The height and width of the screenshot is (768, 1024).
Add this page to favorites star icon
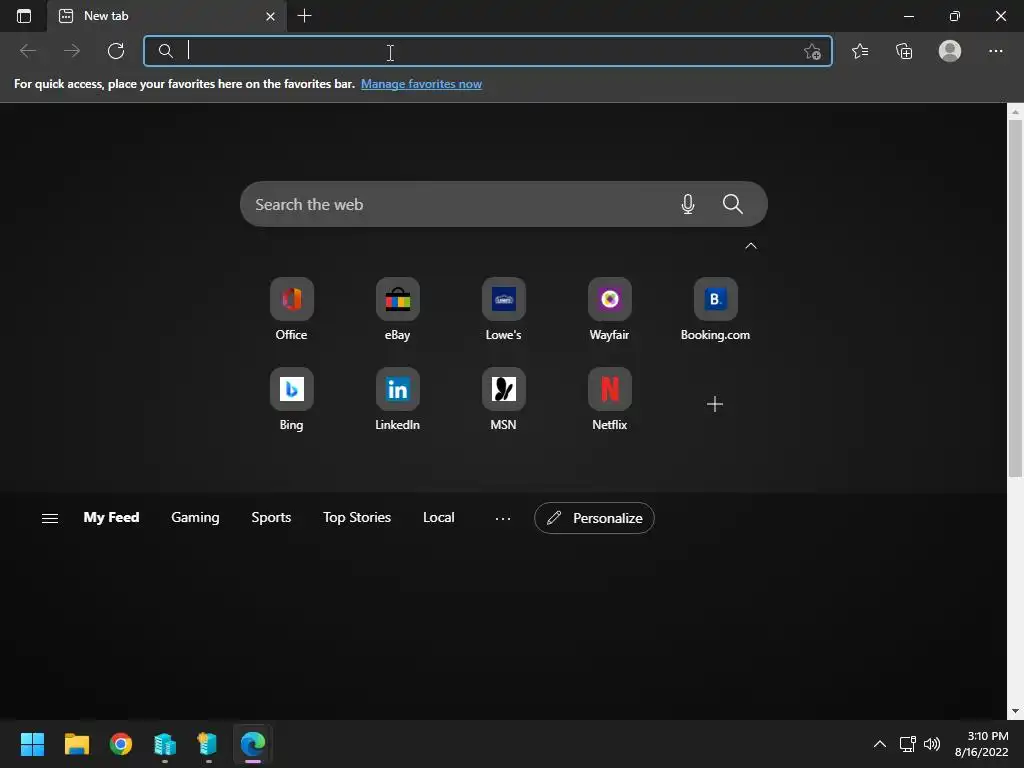(812, 52)
